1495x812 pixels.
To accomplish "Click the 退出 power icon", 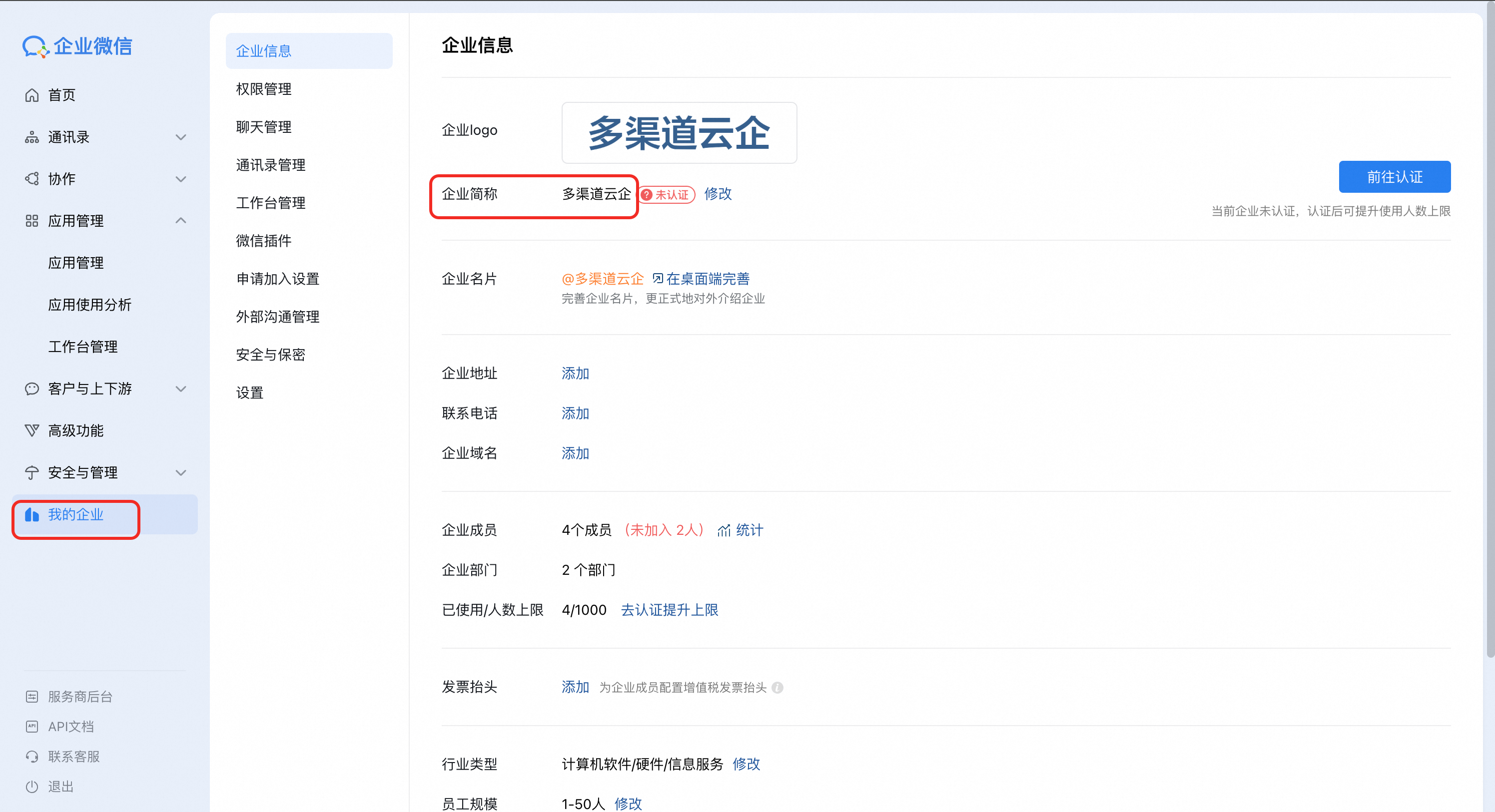I will pos(32,787).
